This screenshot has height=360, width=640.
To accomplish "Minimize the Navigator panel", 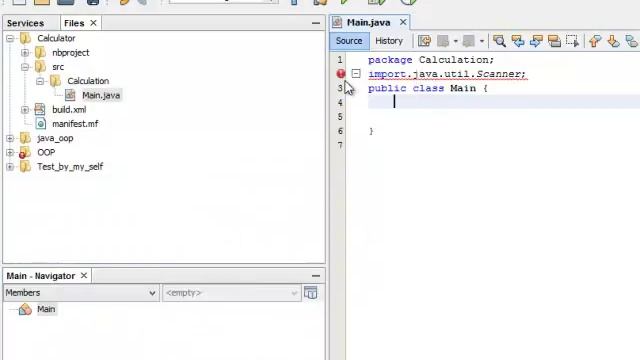I will pos(316,276).
